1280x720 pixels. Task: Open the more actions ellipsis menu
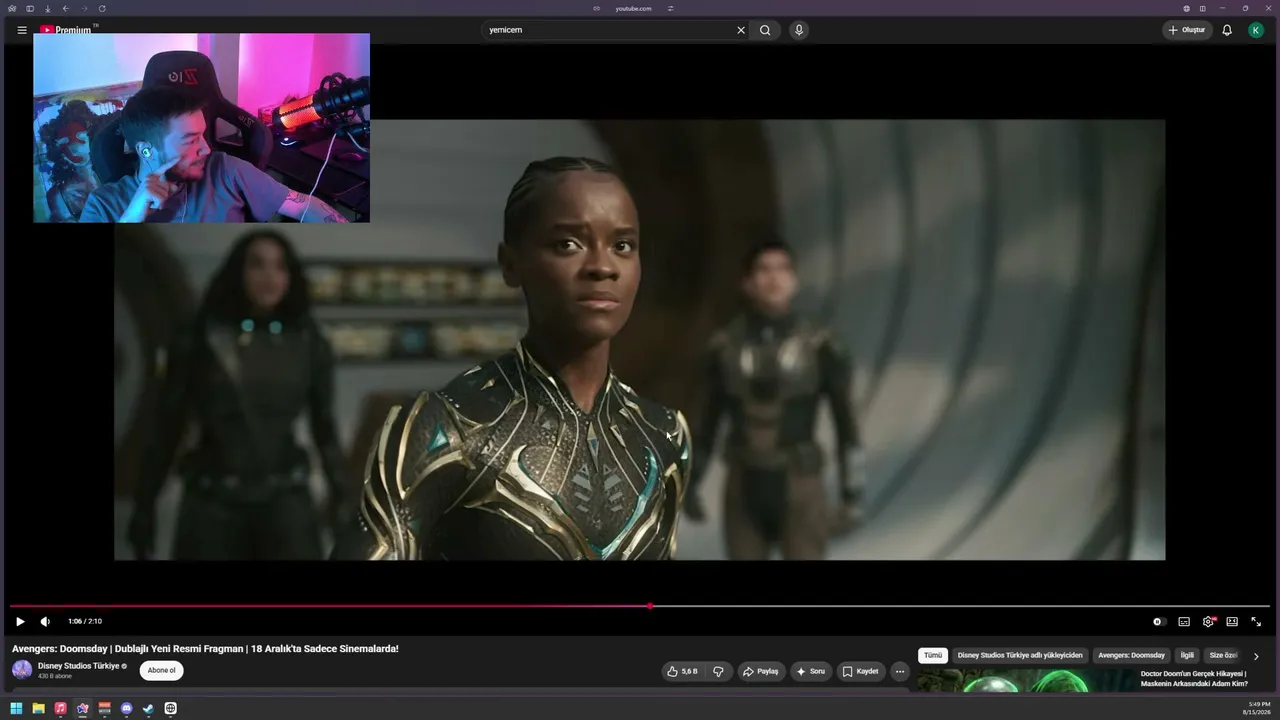click(900, 671)
